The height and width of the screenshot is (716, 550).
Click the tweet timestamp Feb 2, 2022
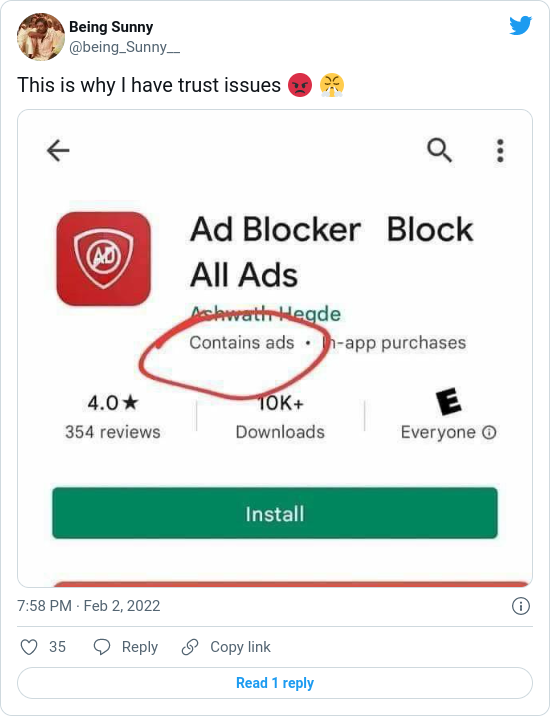tap(89, 606)
